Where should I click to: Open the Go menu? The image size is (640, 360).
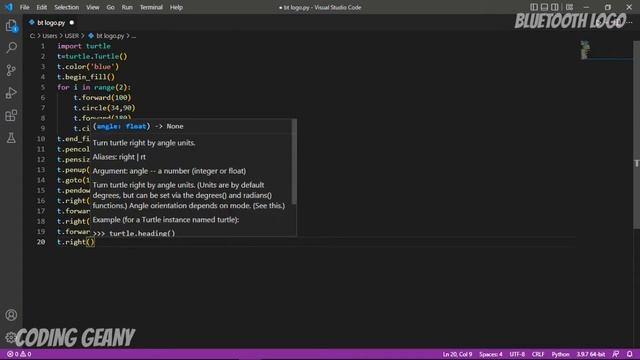tap(110, 7)
